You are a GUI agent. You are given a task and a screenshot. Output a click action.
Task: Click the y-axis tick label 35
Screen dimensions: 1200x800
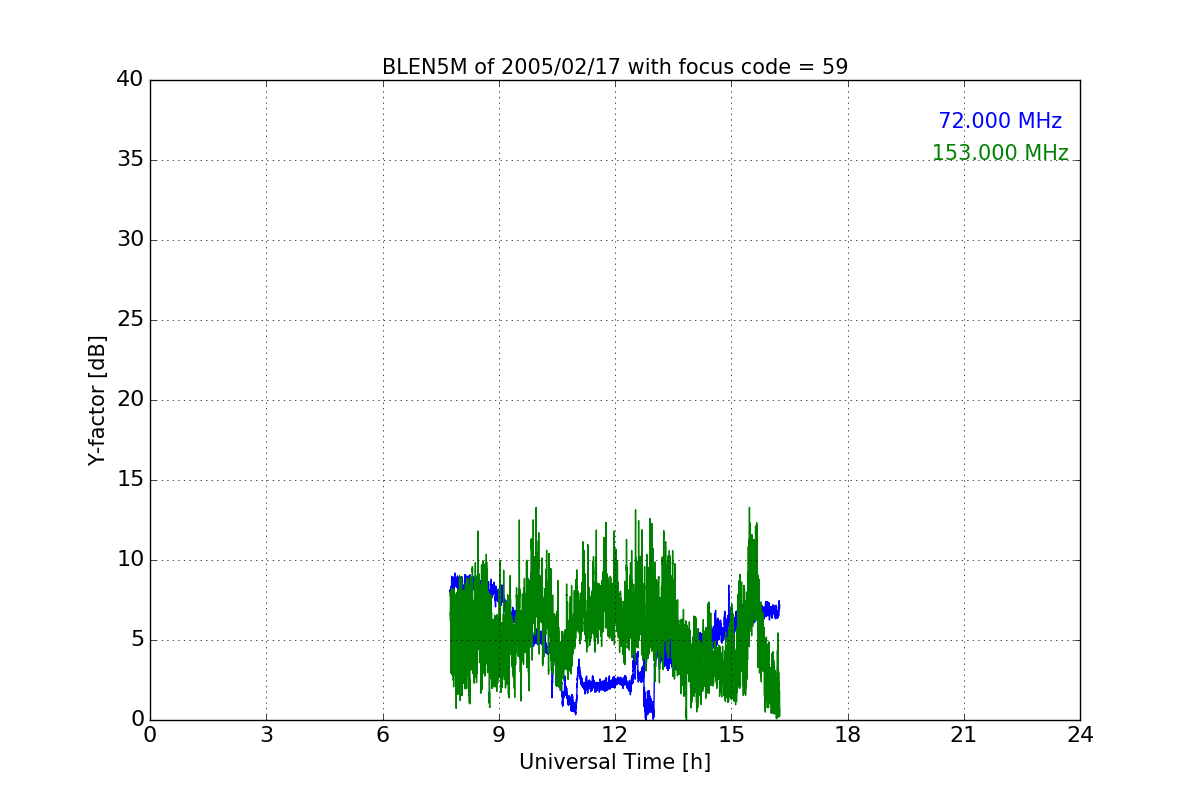click(130, 160)
